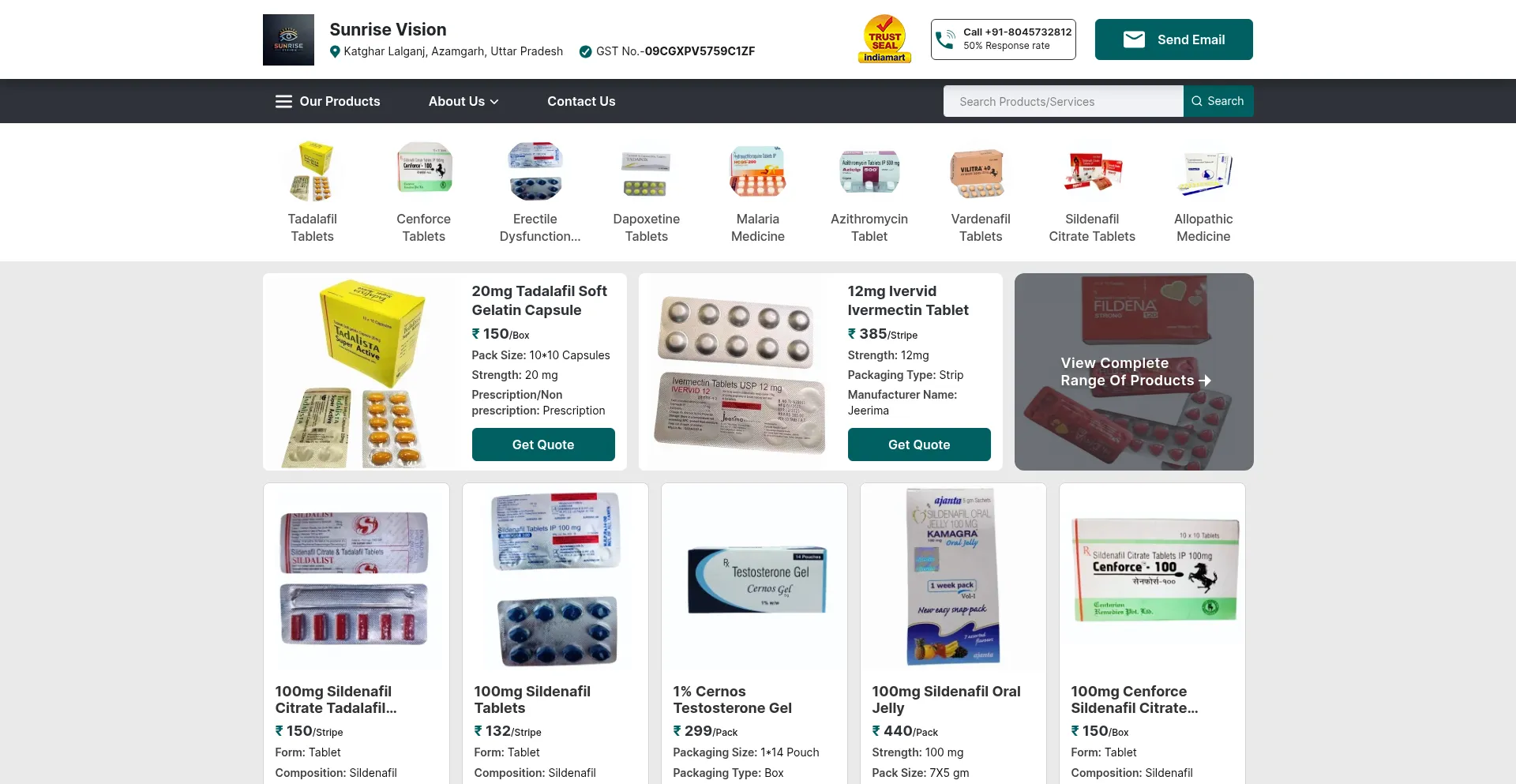
Task: Click the Send Email button
Action: (x=1173, y=39)
